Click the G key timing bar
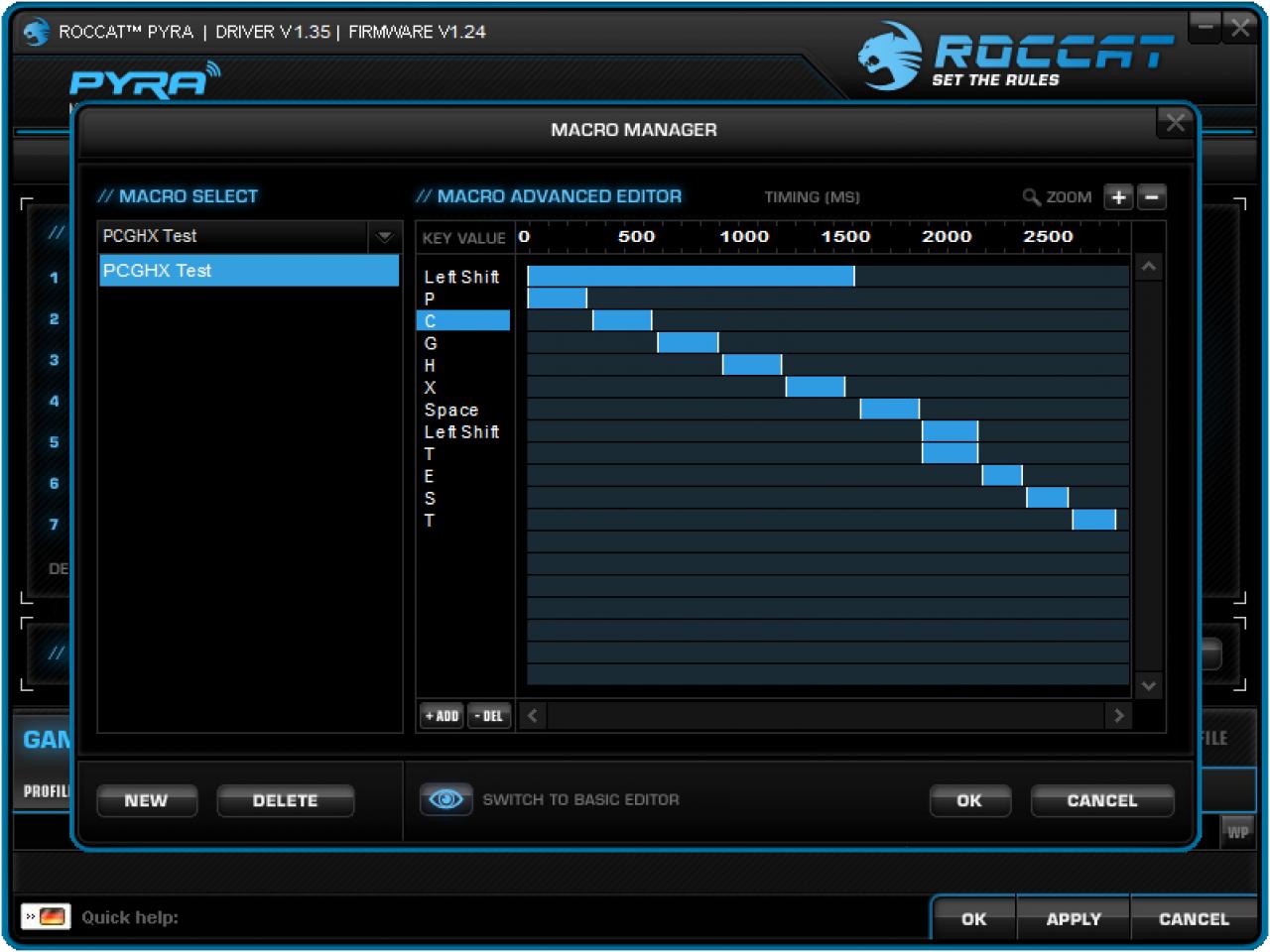This screenshot has height=952, width=1270. point(688,342)
